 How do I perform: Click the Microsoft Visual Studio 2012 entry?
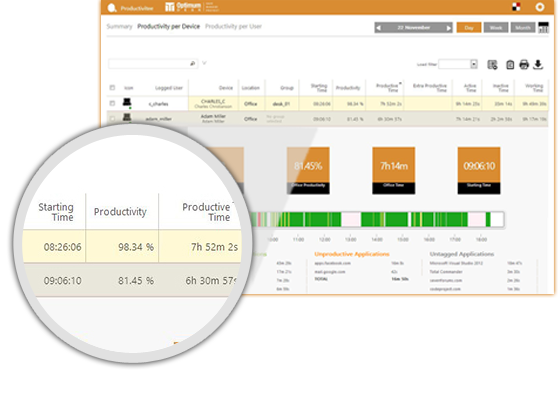(456, 263)
